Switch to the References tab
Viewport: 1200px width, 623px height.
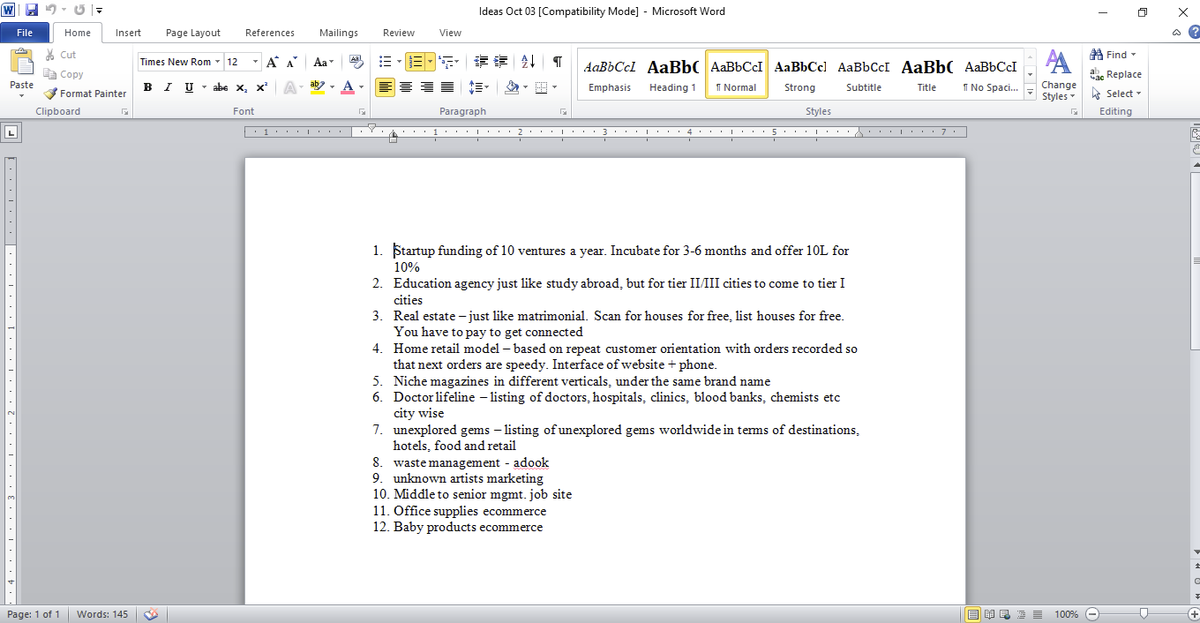tap(269, 33)
